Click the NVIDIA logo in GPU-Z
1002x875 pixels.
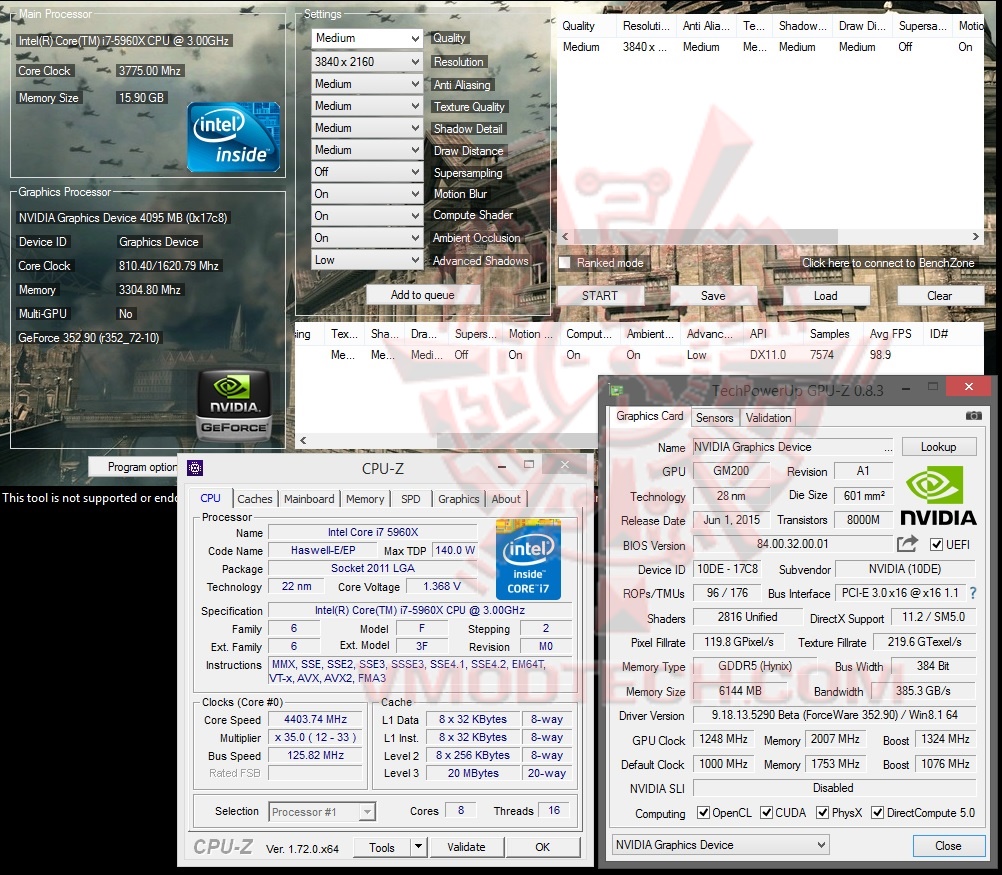(937, 495)
